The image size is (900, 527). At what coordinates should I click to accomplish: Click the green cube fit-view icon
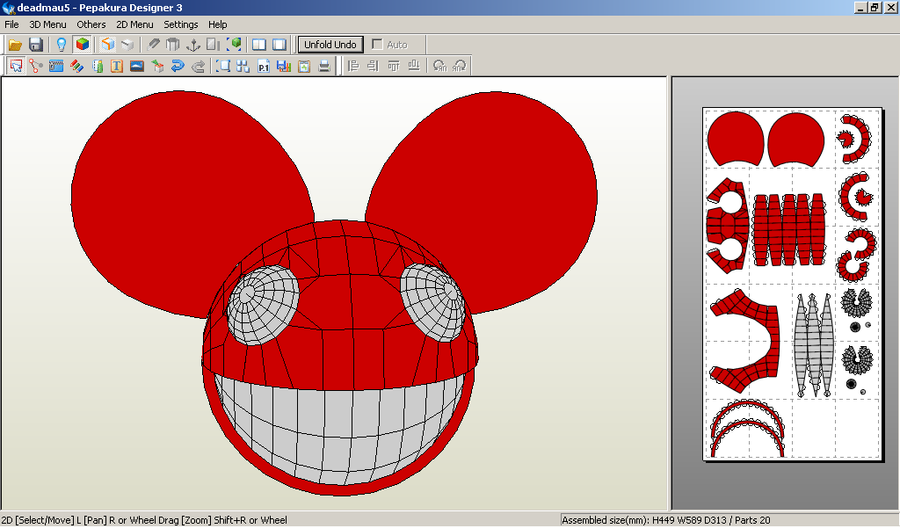(234, 44)
